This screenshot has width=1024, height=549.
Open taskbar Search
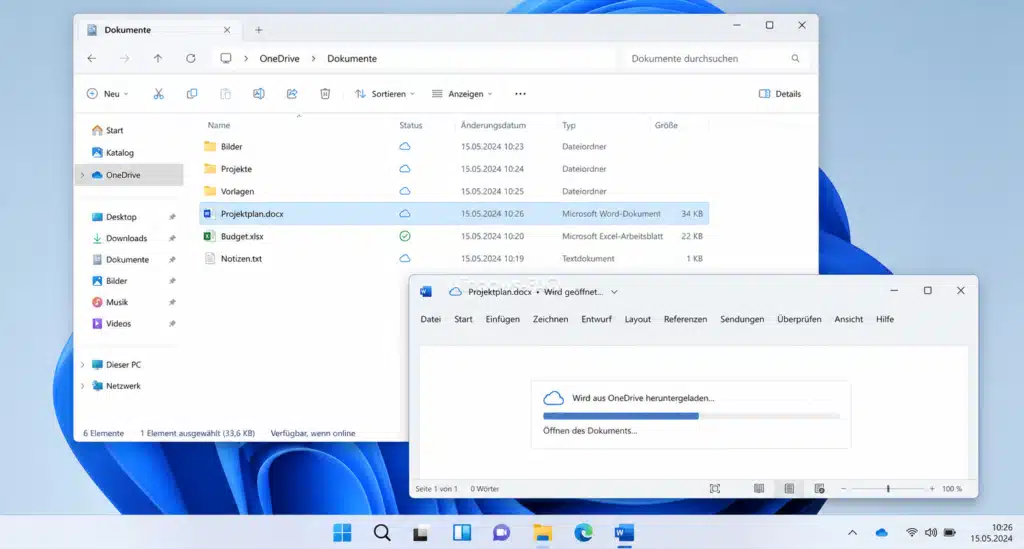click(382, 533)
